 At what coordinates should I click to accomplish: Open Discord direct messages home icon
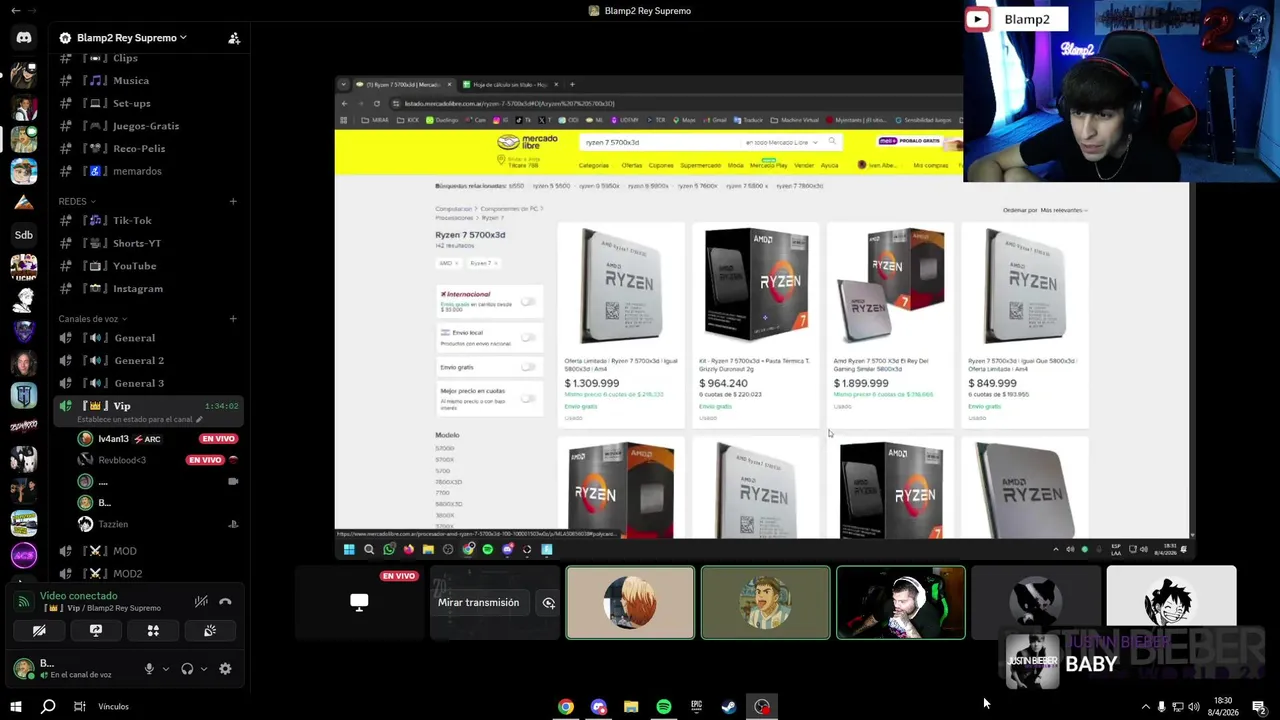(x=24, y=38)
